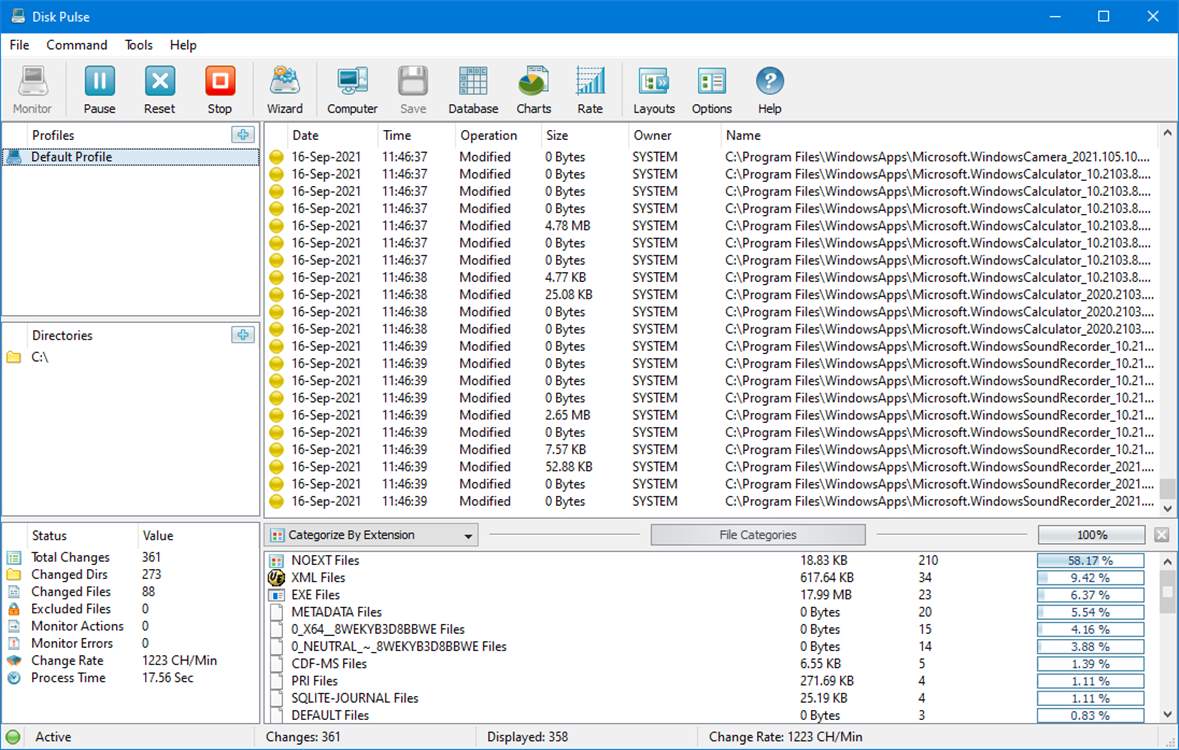Click the Default Profile icon

[x=14, y=157]
